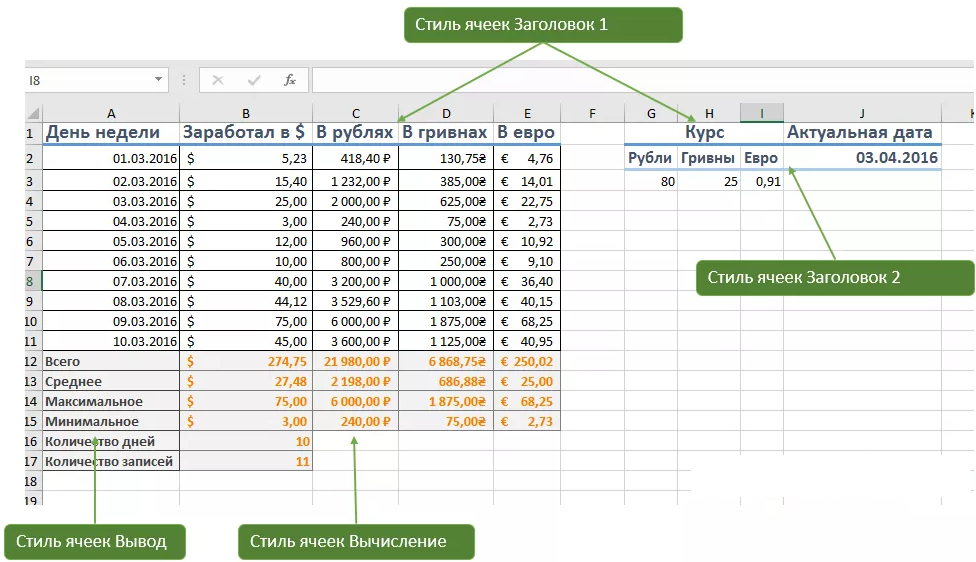Image resolution: width=976 pixels, height=562 pixels.
Task: Click the date cell 03.04.2016
Action: click(x=862, y=158)
